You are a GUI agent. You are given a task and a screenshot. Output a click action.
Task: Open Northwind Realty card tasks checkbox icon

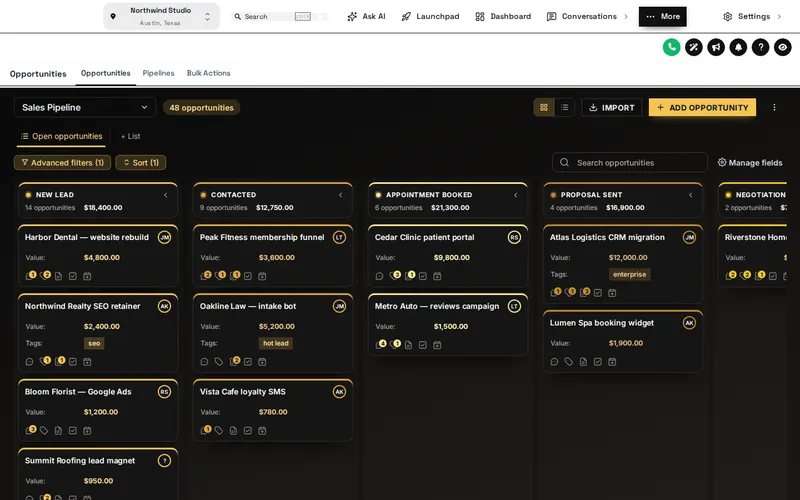[x=72, y=362]
